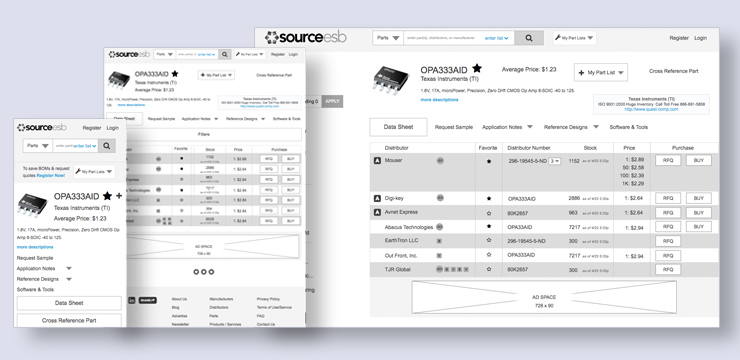Open the Parts dropdown in the mobile mockup
Screen dimensions: 740x360
click(x=38, y=146)
